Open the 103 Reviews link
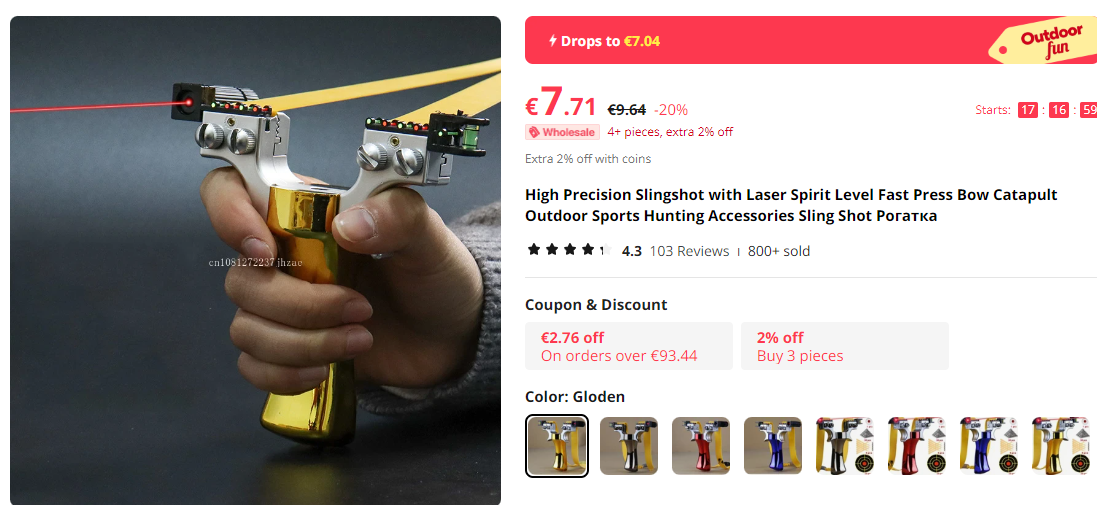The height and width of the screenshot is (505, 1097). tap(689, 251)
